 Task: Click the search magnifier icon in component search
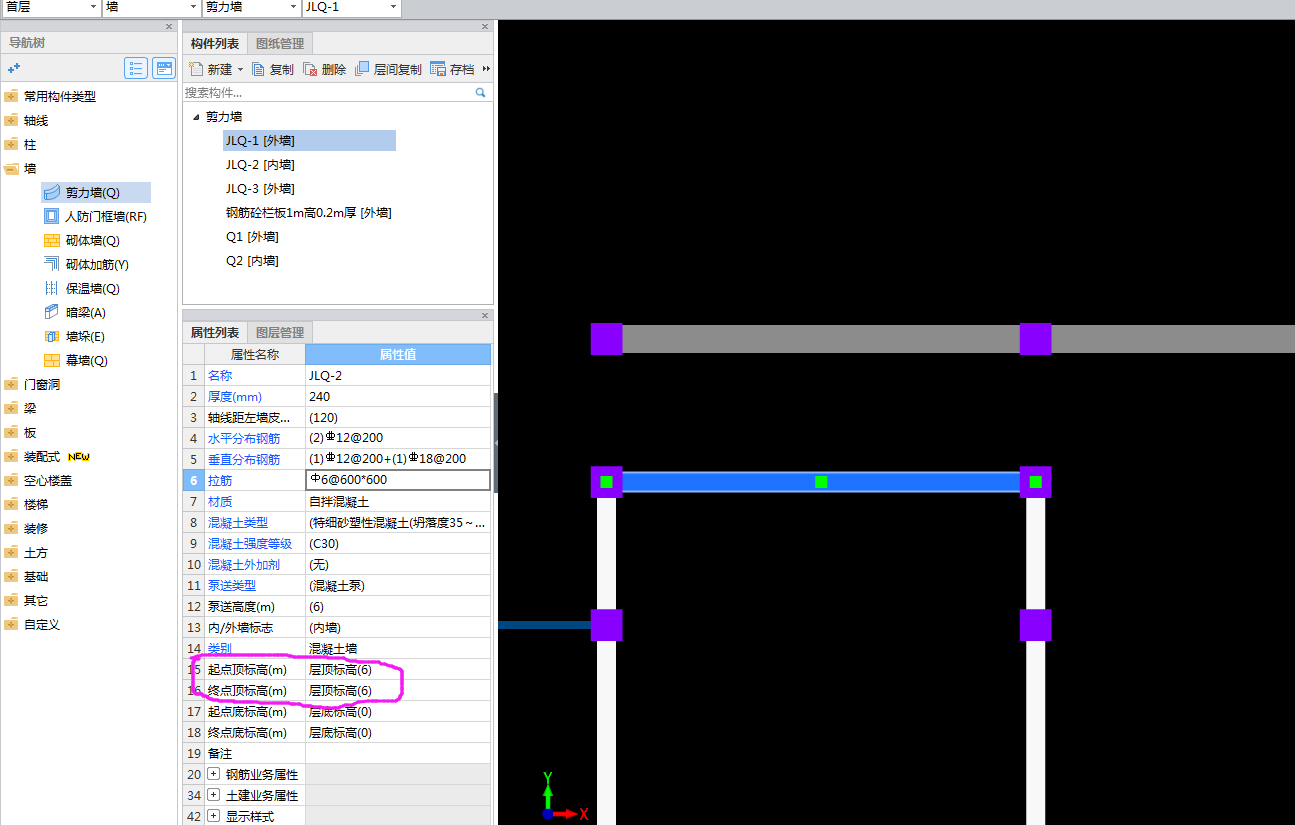(x=481, y=92)
